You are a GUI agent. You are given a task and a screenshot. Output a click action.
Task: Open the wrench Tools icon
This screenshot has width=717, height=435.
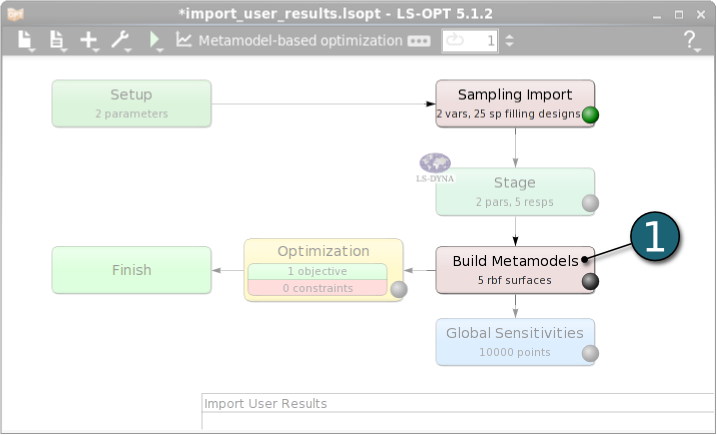(x=120, y=40)
